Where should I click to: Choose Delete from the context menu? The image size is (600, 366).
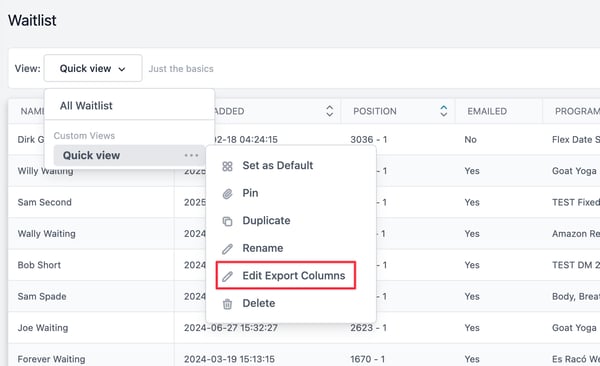pos(259,303)
